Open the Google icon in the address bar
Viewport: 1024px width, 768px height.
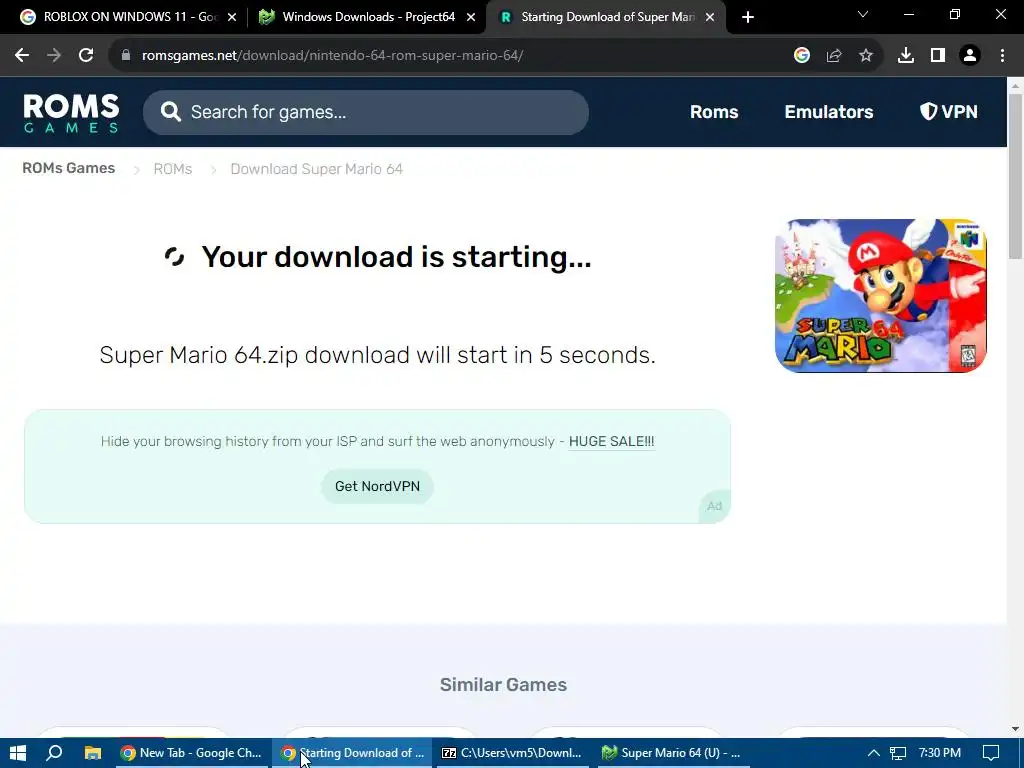point(802,56)
